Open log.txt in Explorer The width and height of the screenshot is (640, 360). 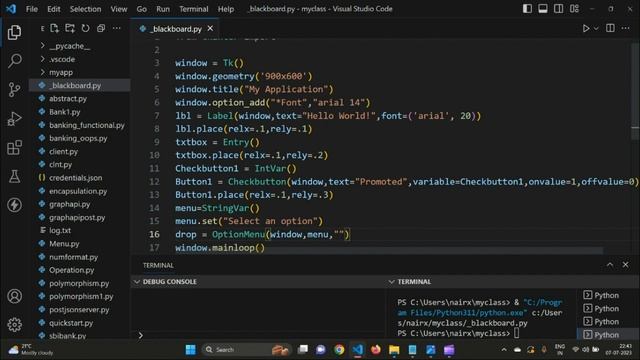click(60, 230)
